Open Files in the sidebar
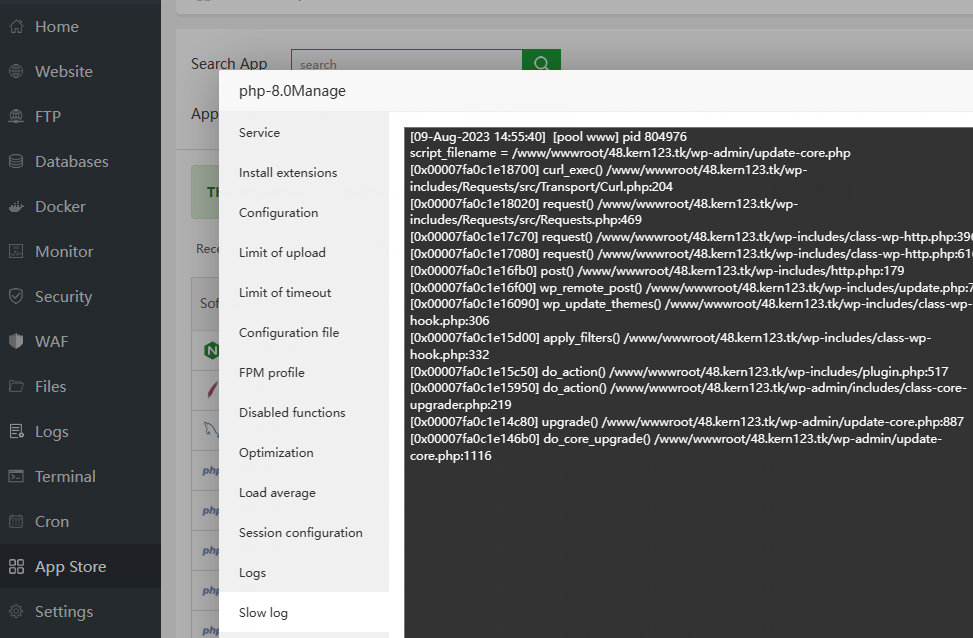This screenshot has height=638, width=973. tap(50, 387)
